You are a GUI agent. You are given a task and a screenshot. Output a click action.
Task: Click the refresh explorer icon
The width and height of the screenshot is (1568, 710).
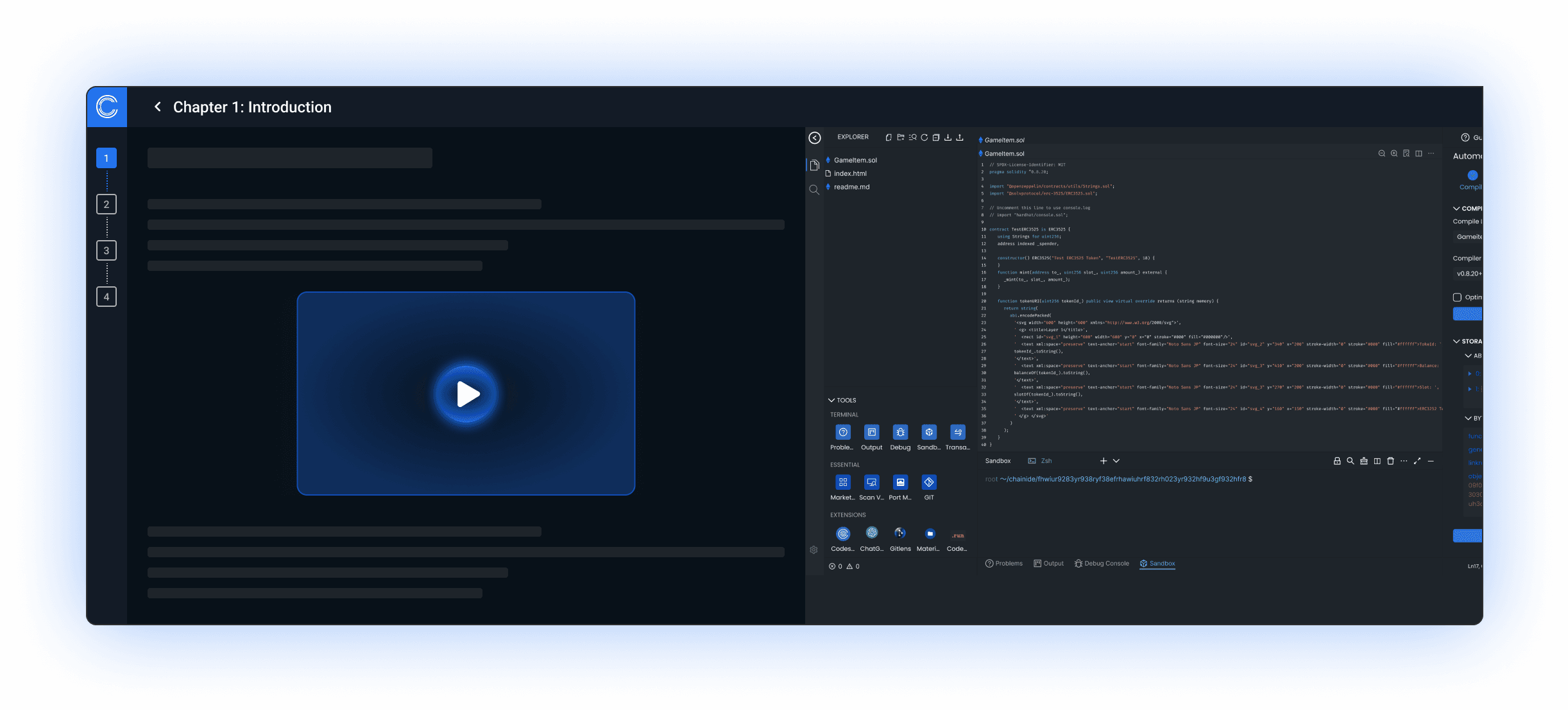(x=925, y=137)
